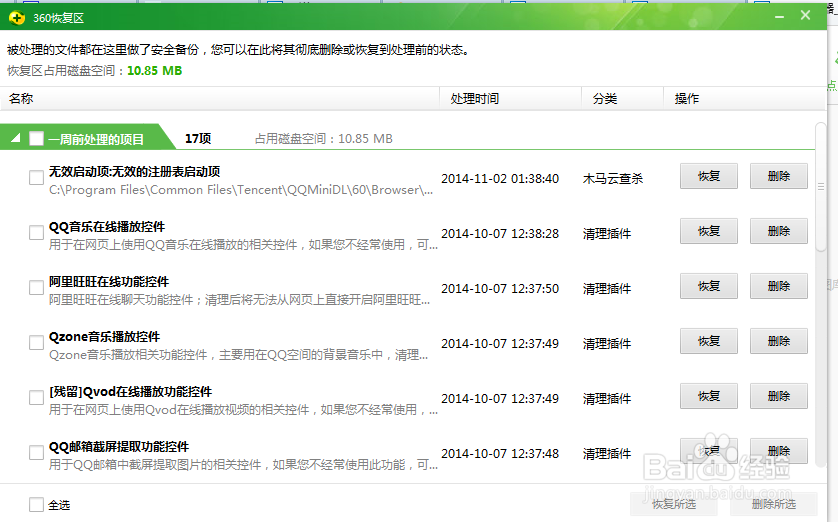
Task: Delete QQ邮箱截屏提取功能控件
Action: click(779, 451)
